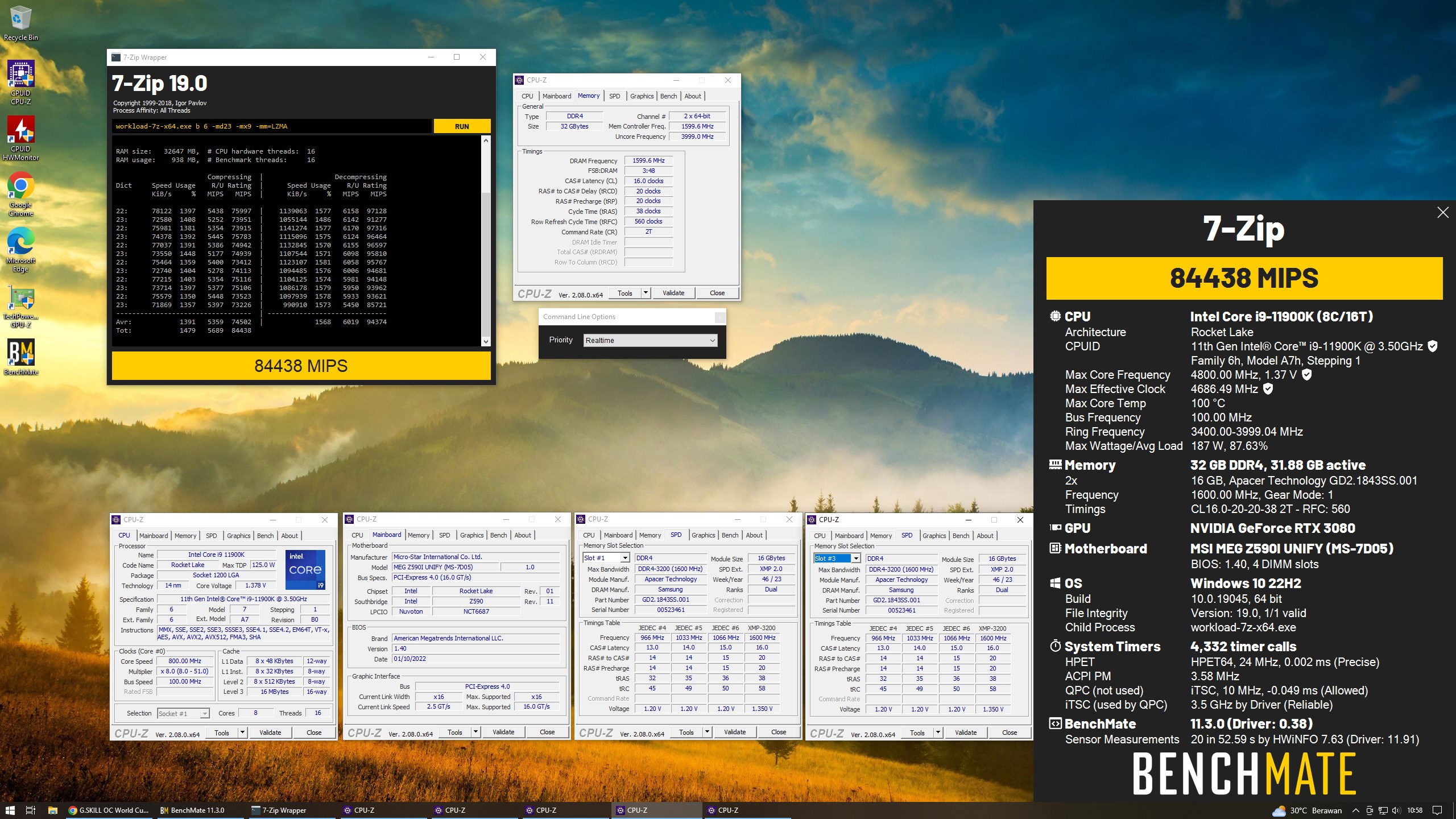Image resolution: width=1456 pixels, height=819 pixels.
Task: Open the 30°C Berawan weather widget
Action: tap(1307, 810)
